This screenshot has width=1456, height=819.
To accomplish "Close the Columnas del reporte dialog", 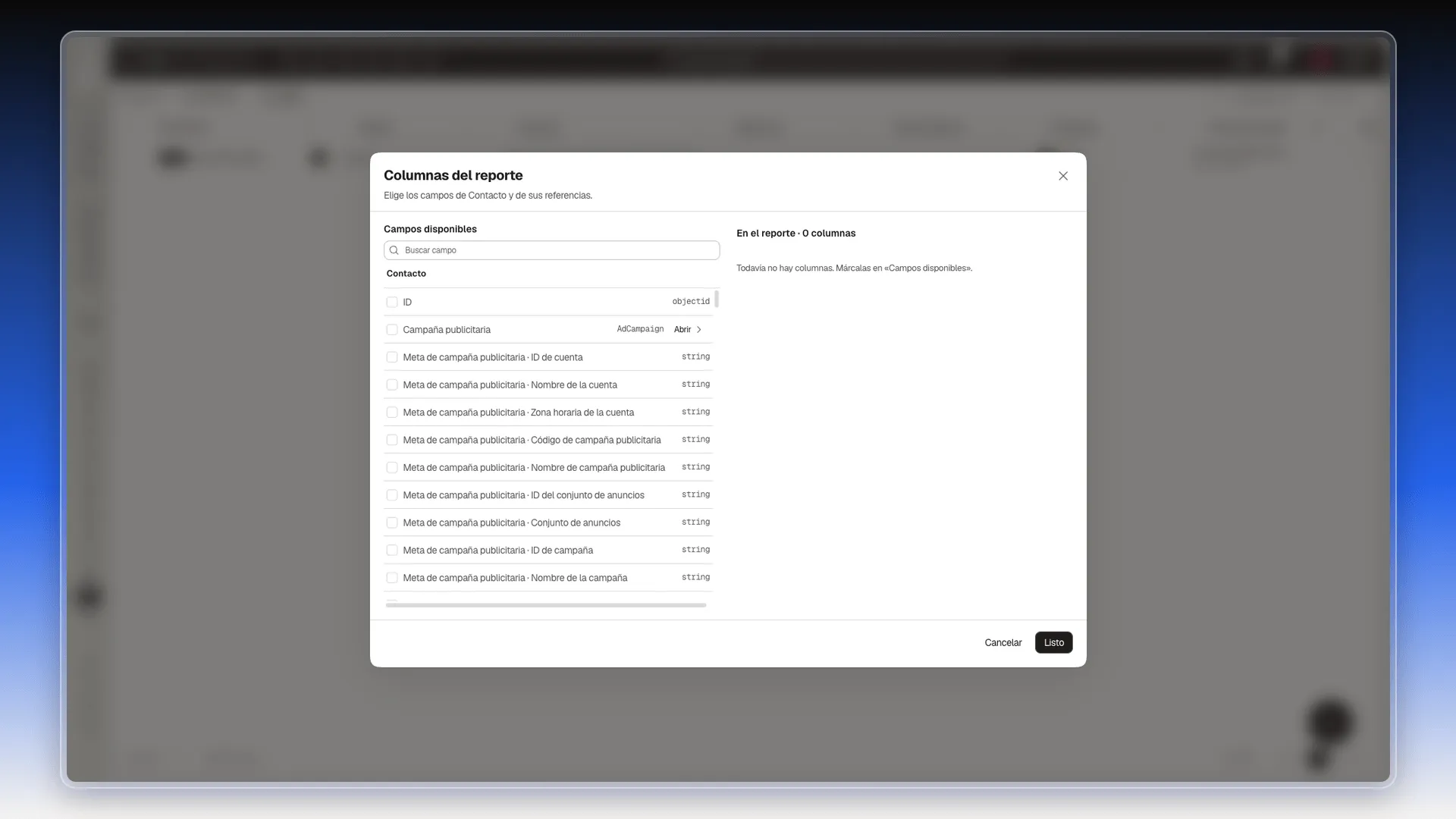I will [1063, 176].
